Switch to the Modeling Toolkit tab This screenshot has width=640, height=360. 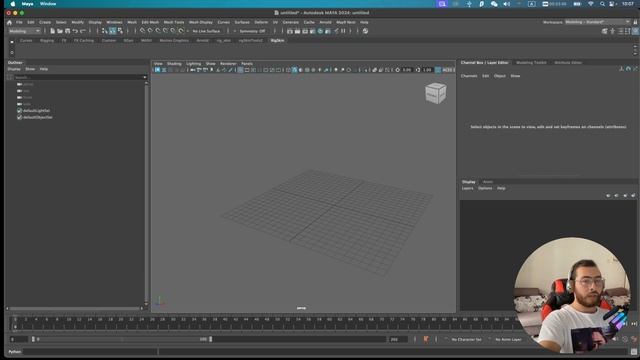click(531, 62)
